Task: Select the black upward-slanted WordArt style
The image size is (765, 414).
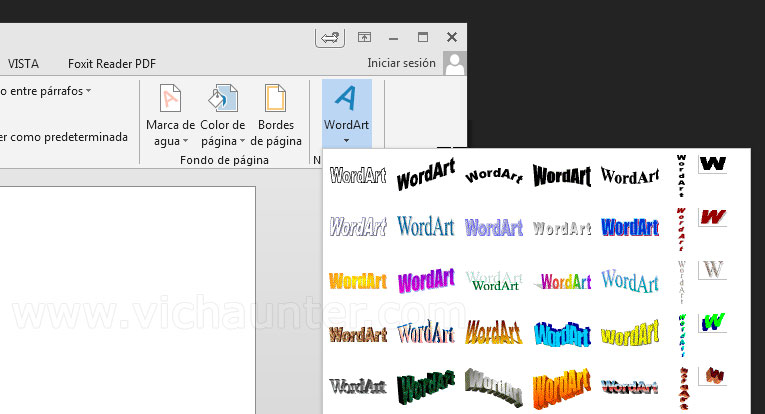Action: [426, 174]
